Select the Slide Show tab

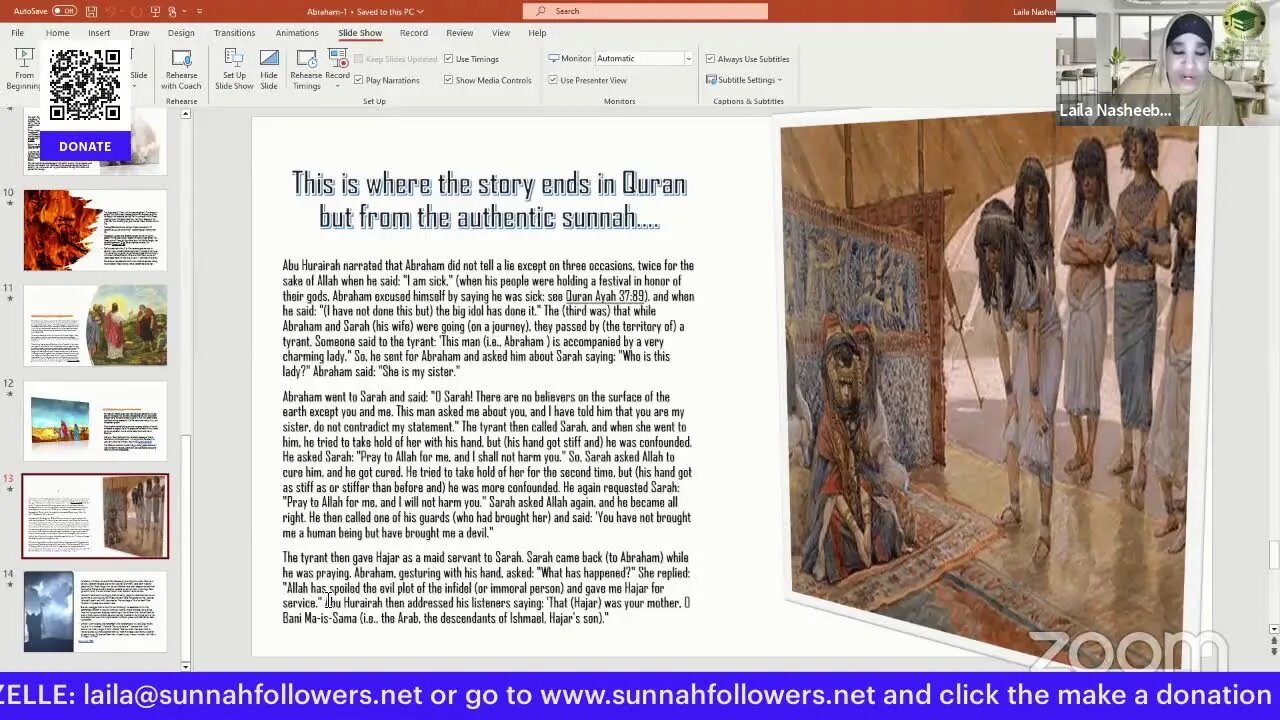pyautogui.click(x=360, y=33)
